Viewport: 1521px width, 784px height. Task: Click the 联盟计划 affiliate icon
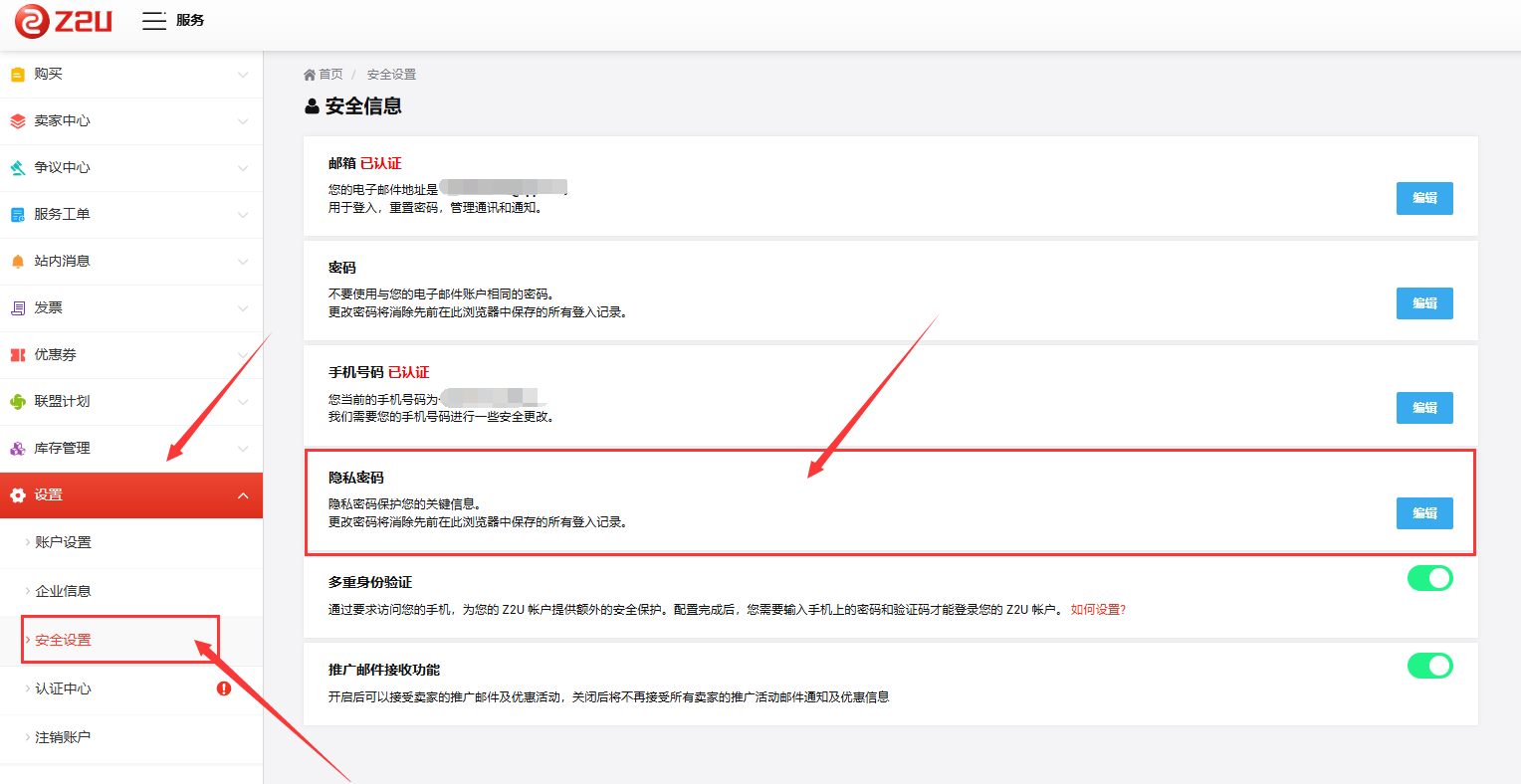click(17, 402)
